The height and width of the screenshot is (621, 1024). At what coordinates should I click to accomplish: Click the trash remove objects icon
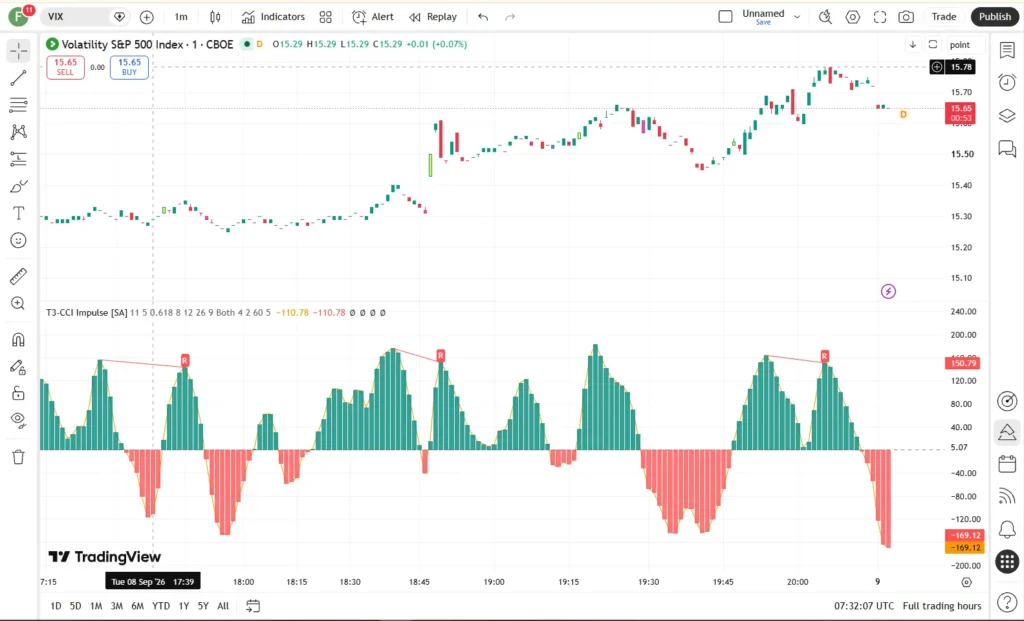click(x=18, y=457)
